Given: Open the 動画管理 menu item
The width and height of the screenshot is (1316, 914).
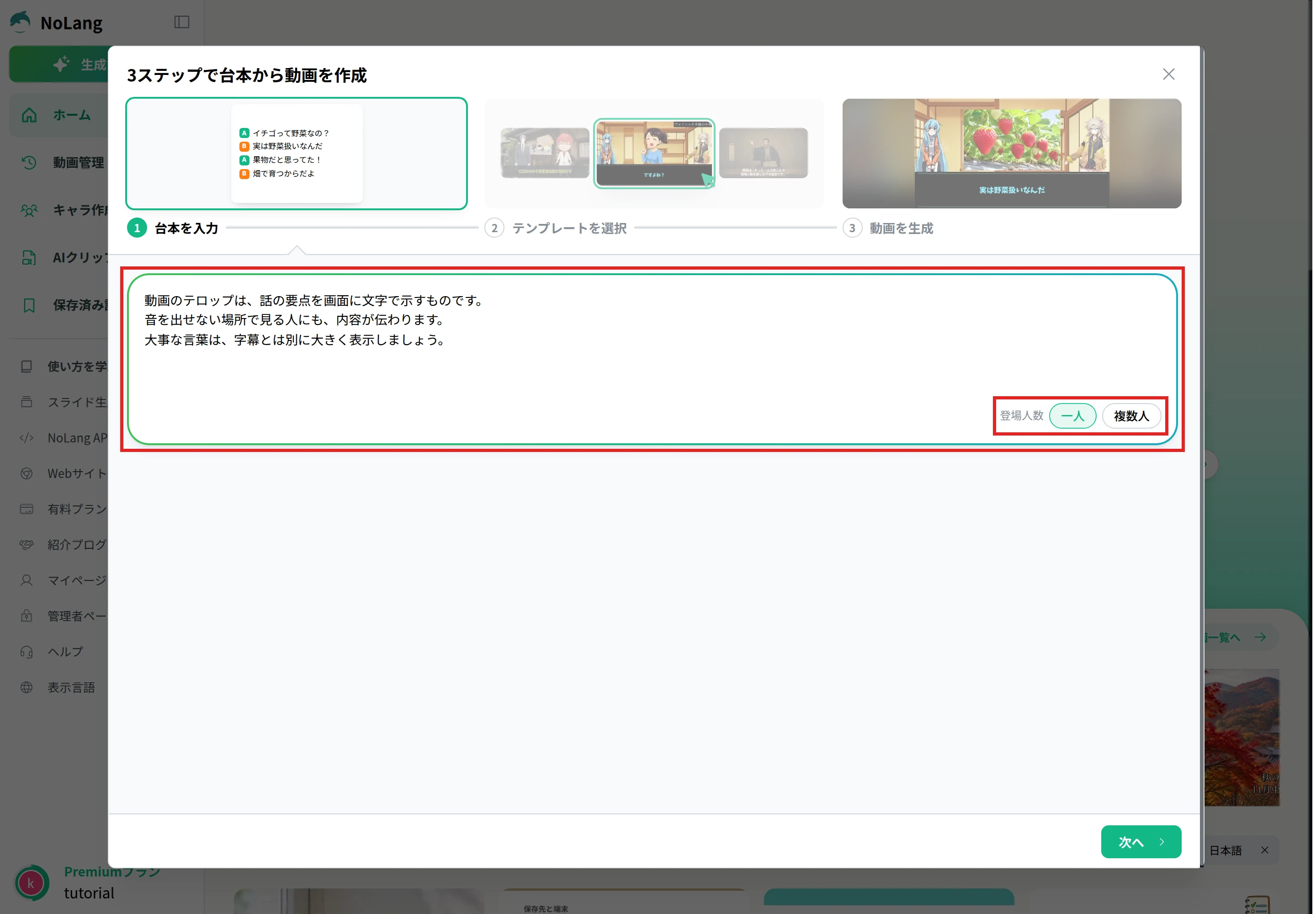Looking at the screenshot, I should coord(58,163).
